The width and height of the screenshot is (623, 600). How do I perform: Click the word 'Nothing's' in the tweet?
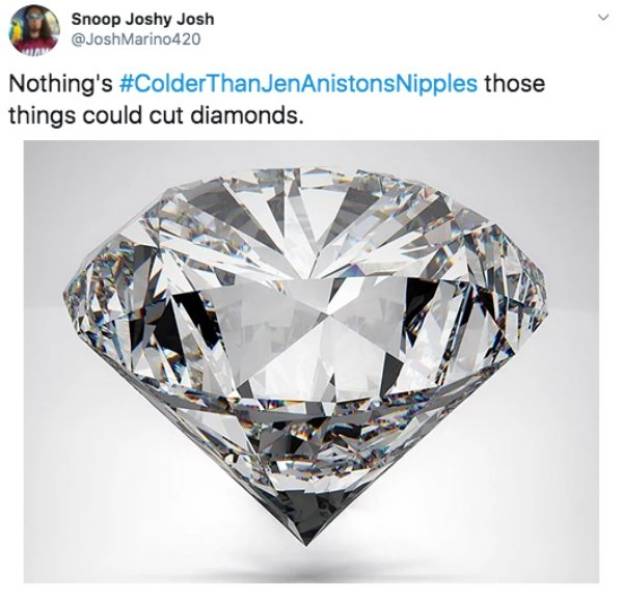(61, 84)
